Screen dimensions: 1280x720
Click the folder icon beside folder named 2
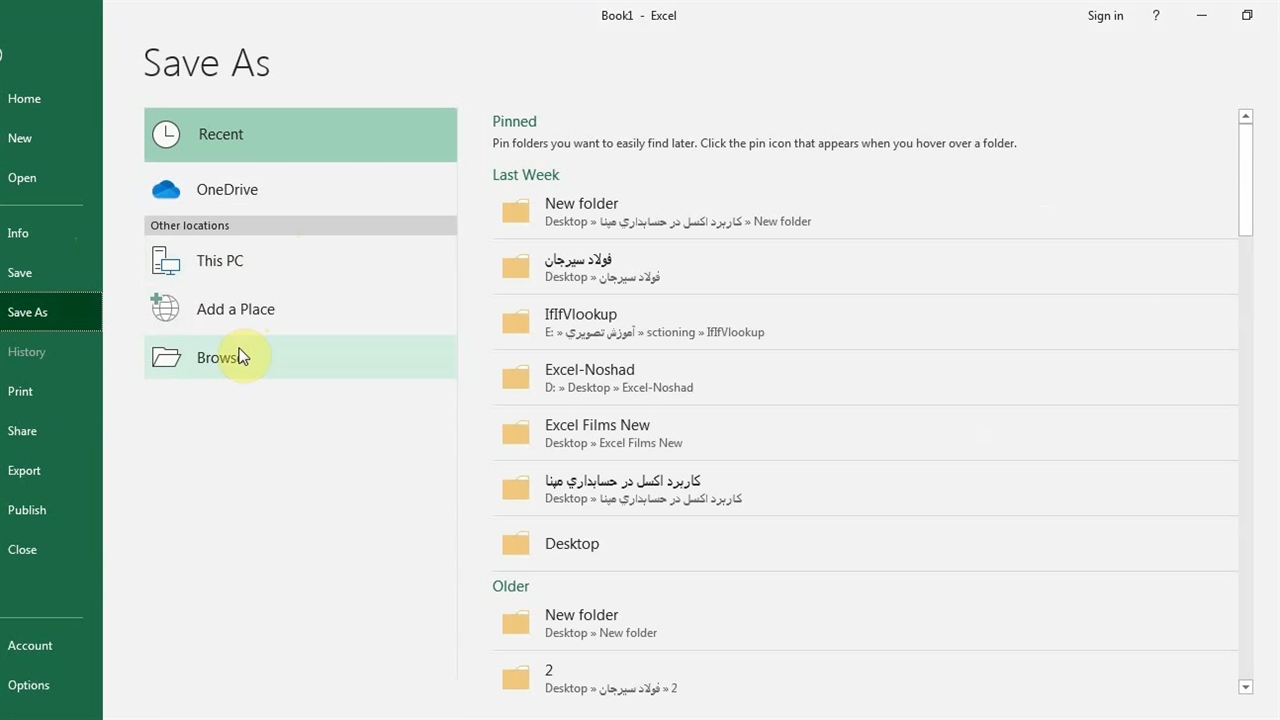(x=516, y=678)
